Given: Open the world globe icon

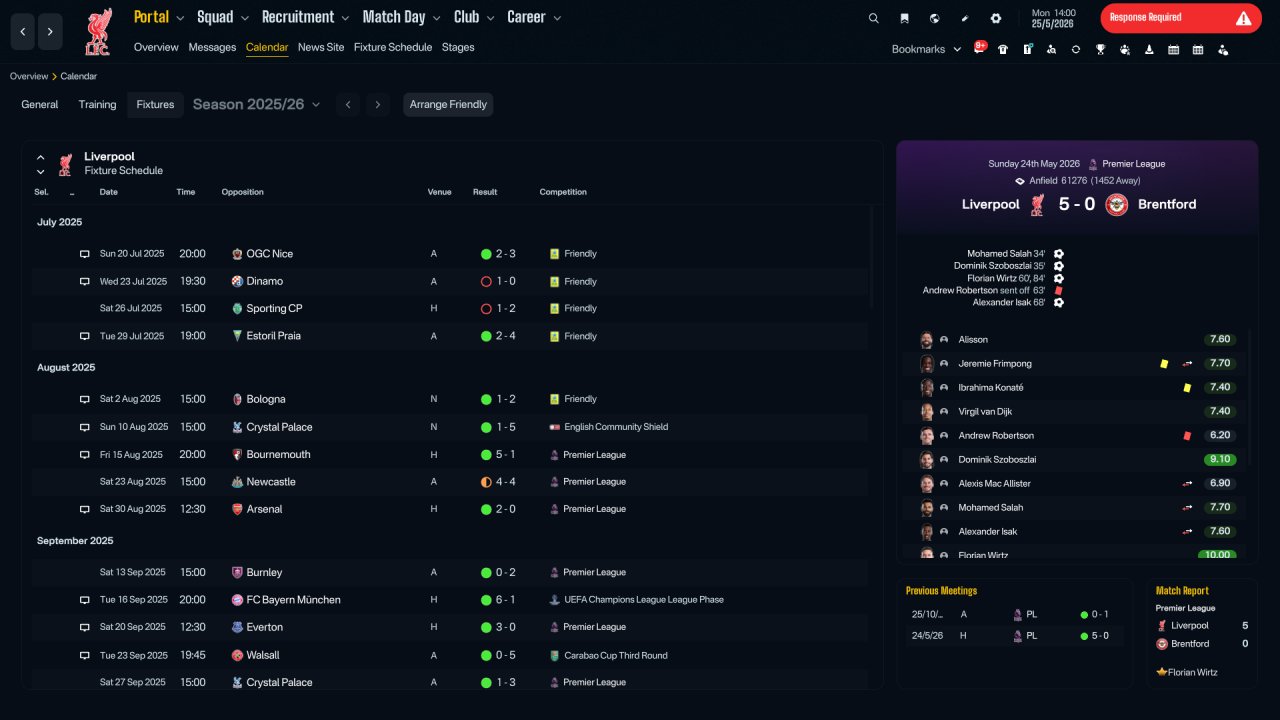Looking at the screenshot, I should (934, 18).
